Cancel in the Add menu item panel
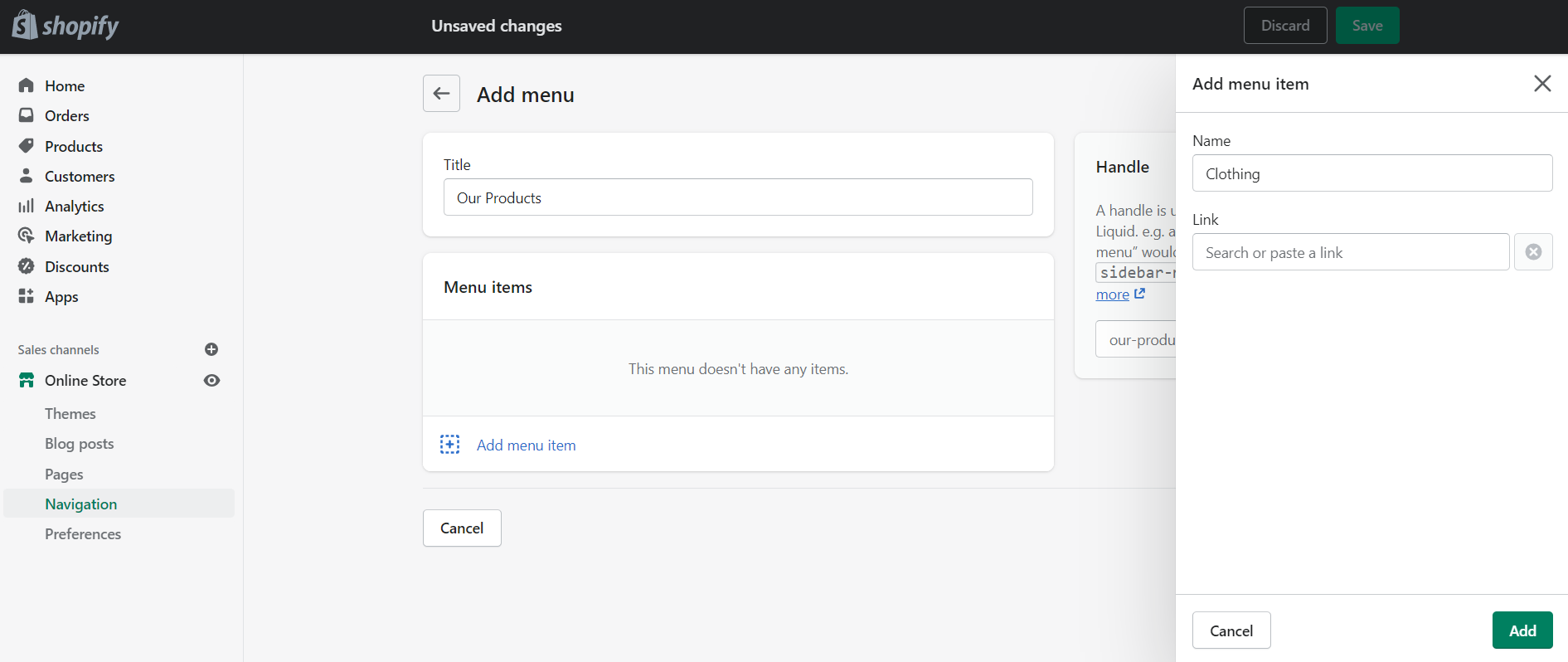 (x=1231, y=630)
